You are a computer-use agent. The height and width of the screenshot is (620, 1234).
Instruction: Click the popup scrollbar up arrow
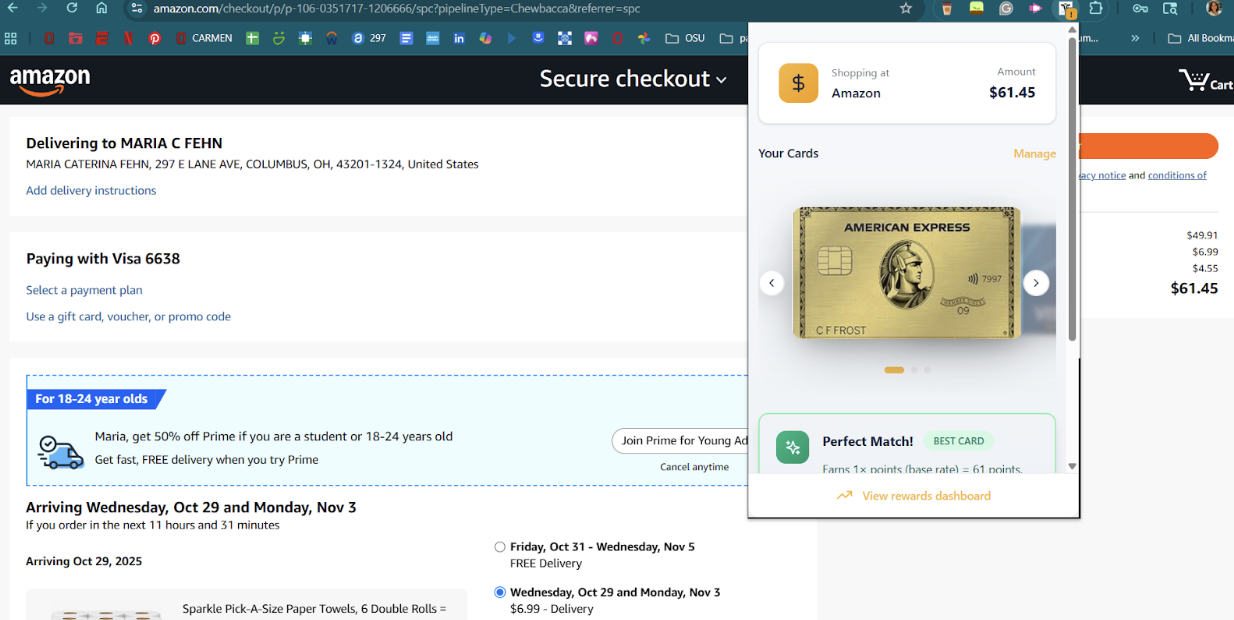coord(1072,29)
